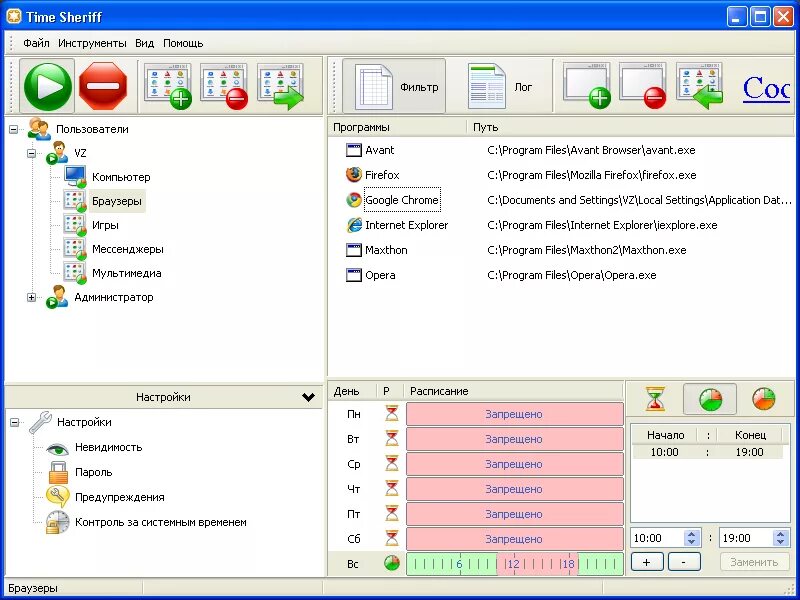Open the Предупреждения warnings setting
800x600 pixels.
[119, 497]
